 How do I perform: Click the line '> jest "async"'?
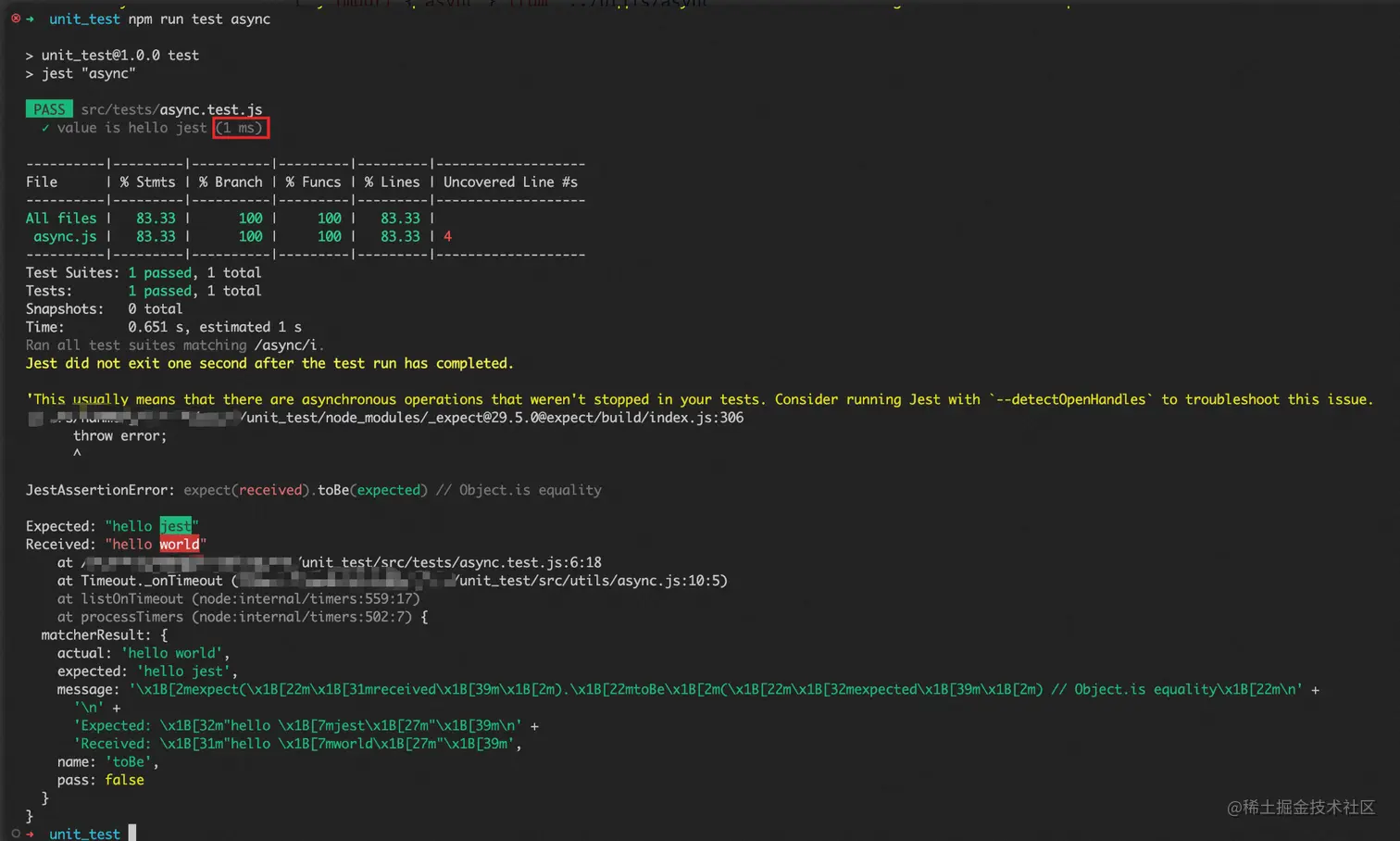[81, 73]
